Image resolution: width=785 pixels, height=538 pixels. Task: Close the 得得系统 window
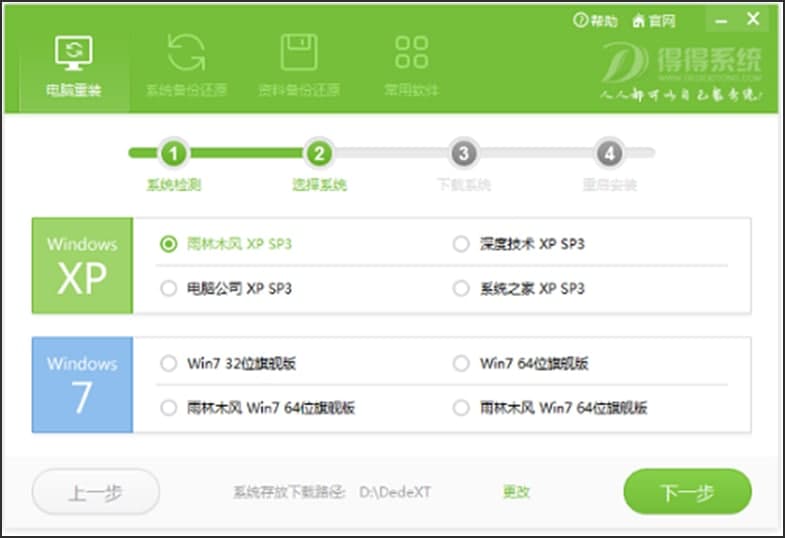click(753, 20)
